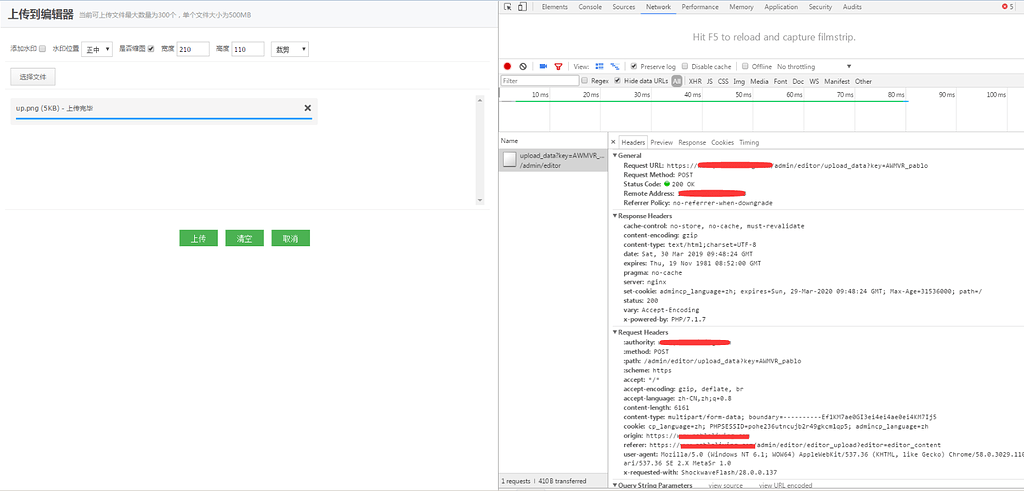Screen dimensions: 1024x491
Task: Uncheck the Preserve log checkbox
Action: (632, 66)
